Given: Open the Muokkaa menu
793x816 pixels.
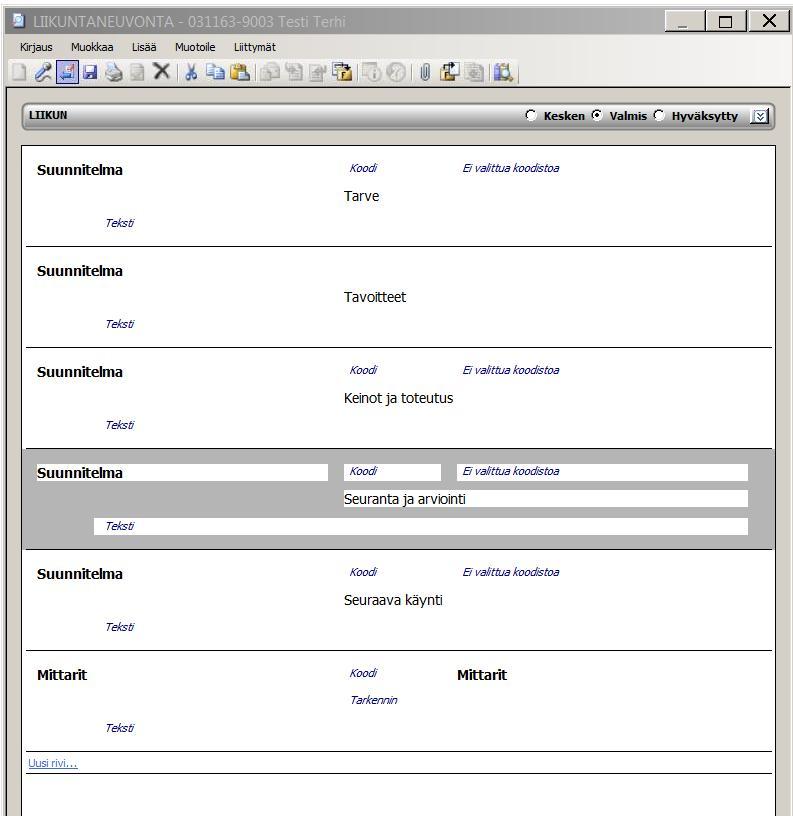Looking at the screenshot, I should (92, 47).
